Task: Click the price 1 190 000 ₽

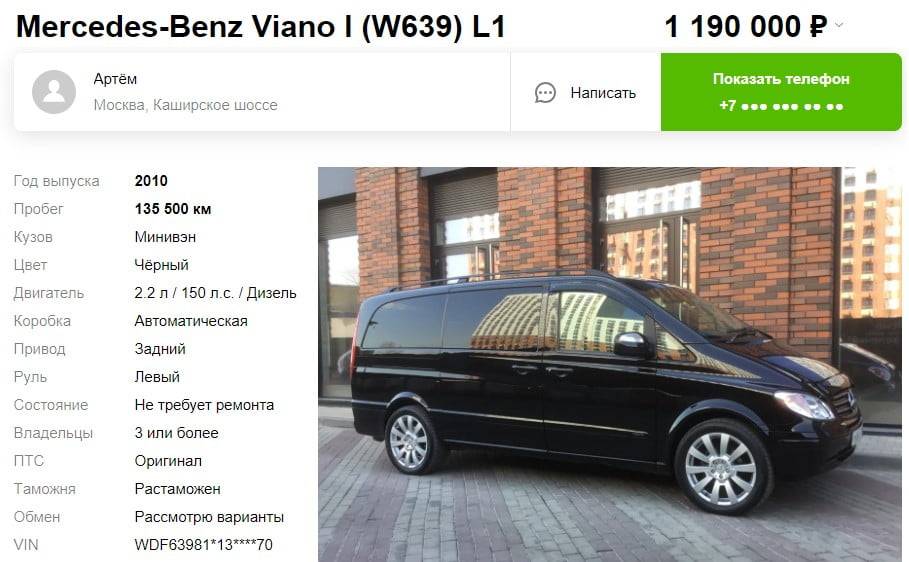Action: [746, 27]
